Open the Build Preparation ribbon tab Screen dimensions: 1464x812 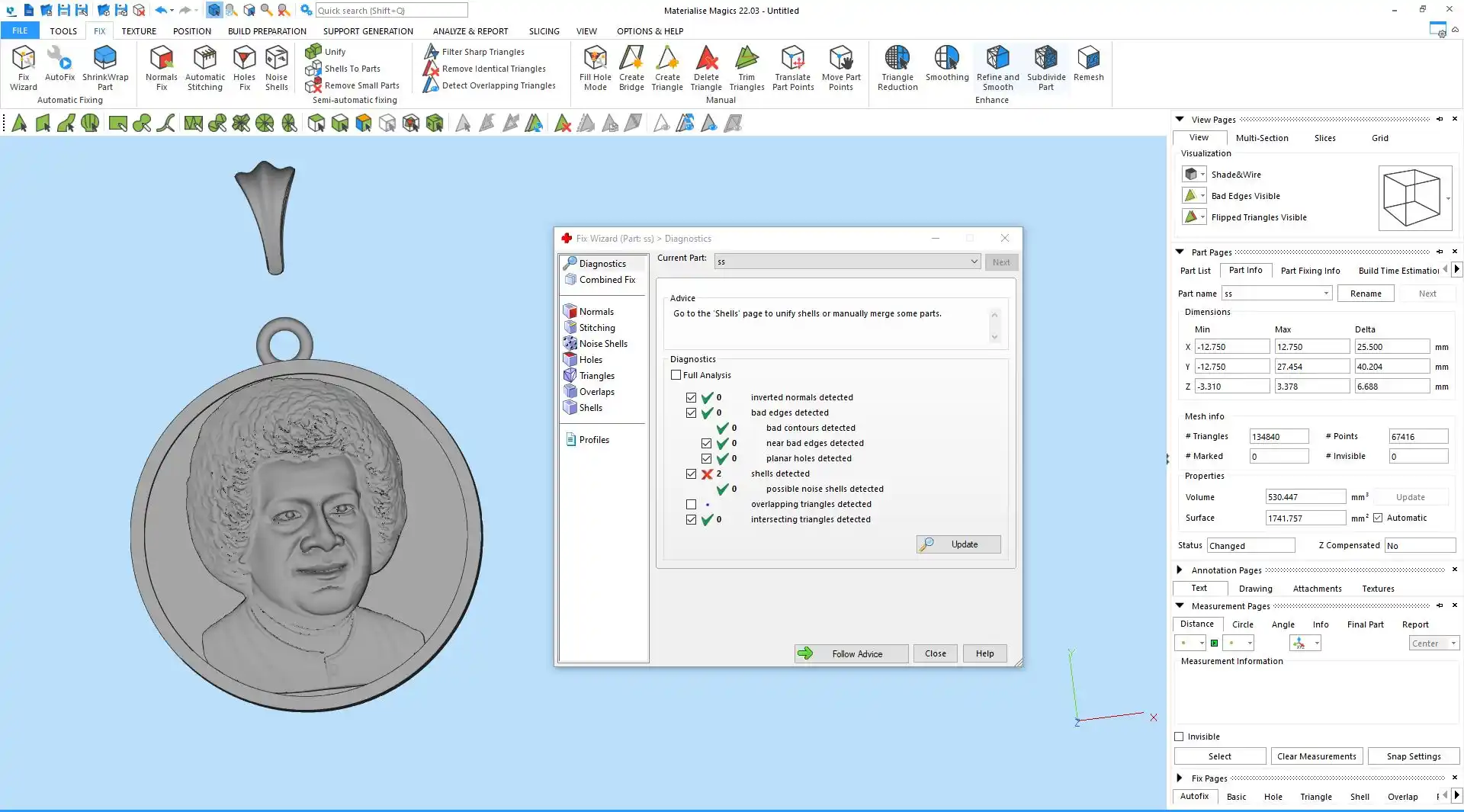(x=267, y=31)
